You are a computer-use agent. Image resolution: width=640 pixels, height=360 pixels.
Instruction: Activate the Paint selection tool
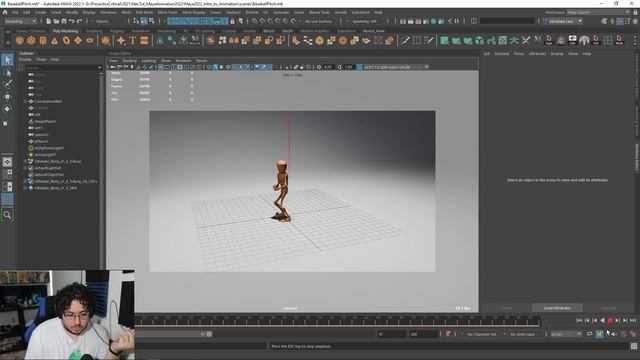point(7,84)
